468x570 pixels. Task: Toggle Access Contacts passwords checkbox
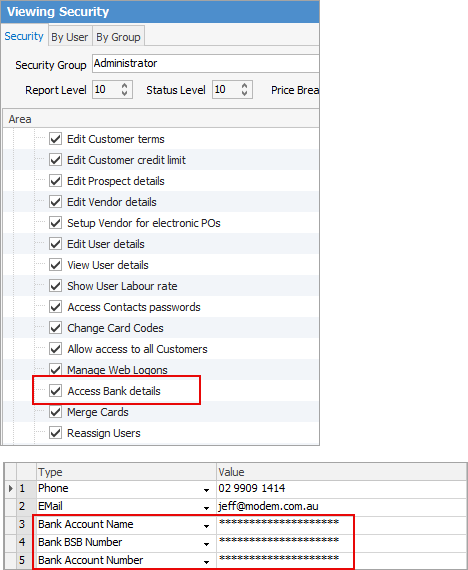click(55, 307)
